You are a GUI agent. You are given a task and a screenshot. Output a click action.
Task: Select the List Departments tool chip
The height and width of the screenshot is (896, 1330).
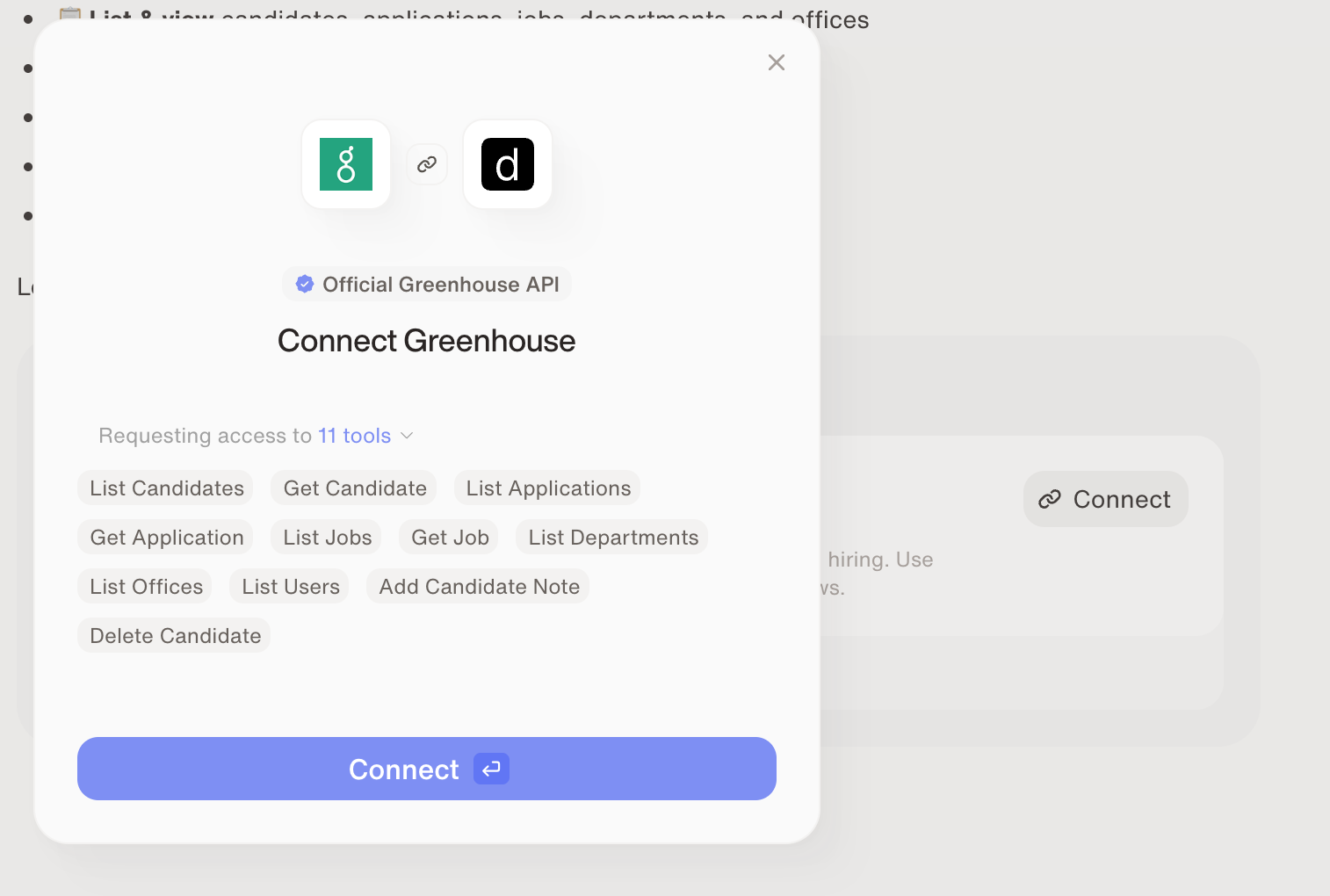point(611,537)
